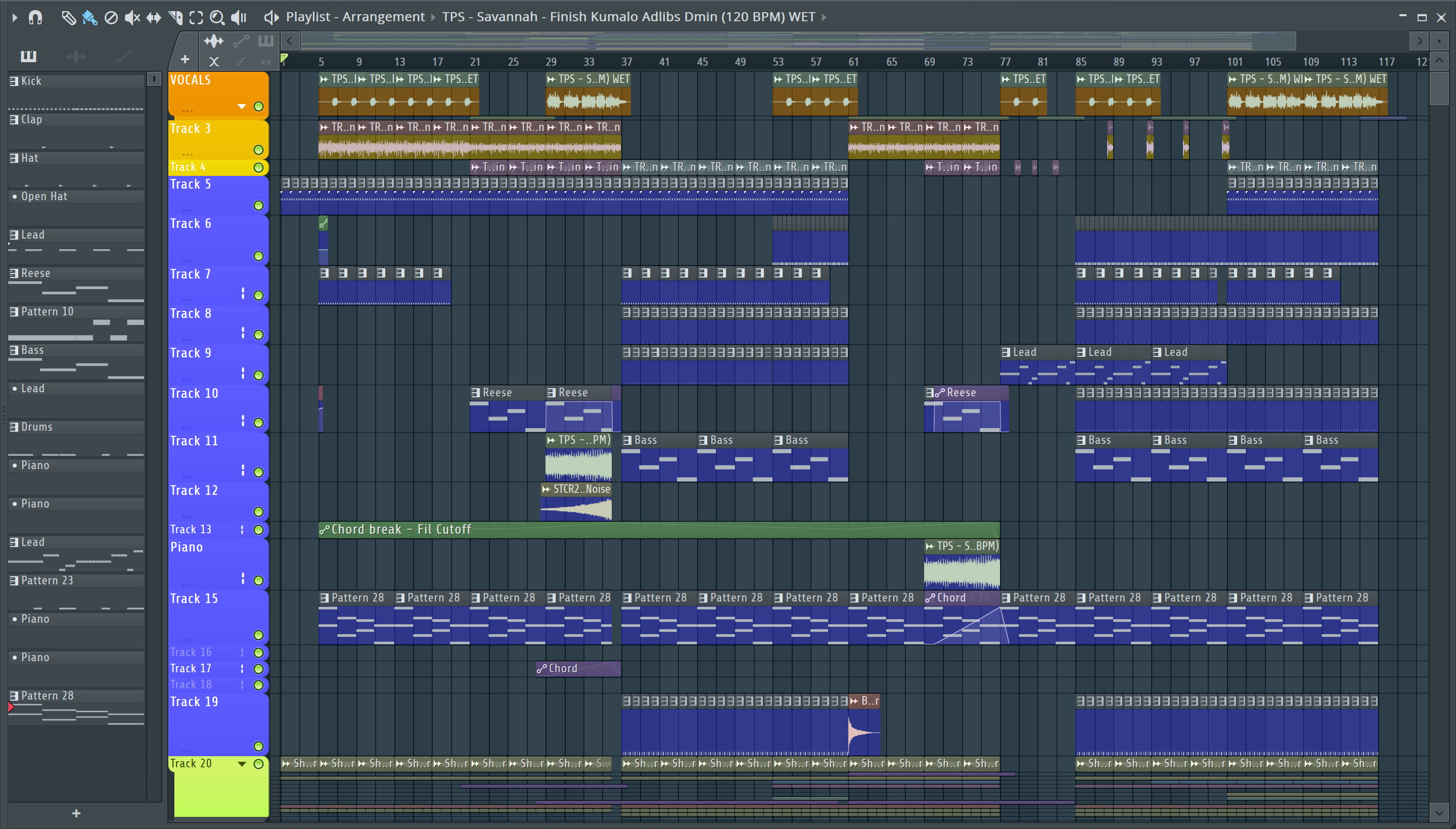Mute Track 13 using its green light
The width and height of the screenshot is (1456, 829).
[258, 530]
